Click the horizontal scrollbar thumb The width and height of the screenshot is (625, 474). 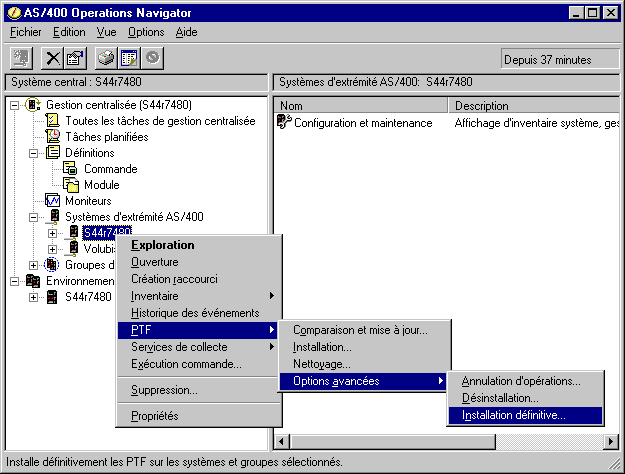point(393,442)
